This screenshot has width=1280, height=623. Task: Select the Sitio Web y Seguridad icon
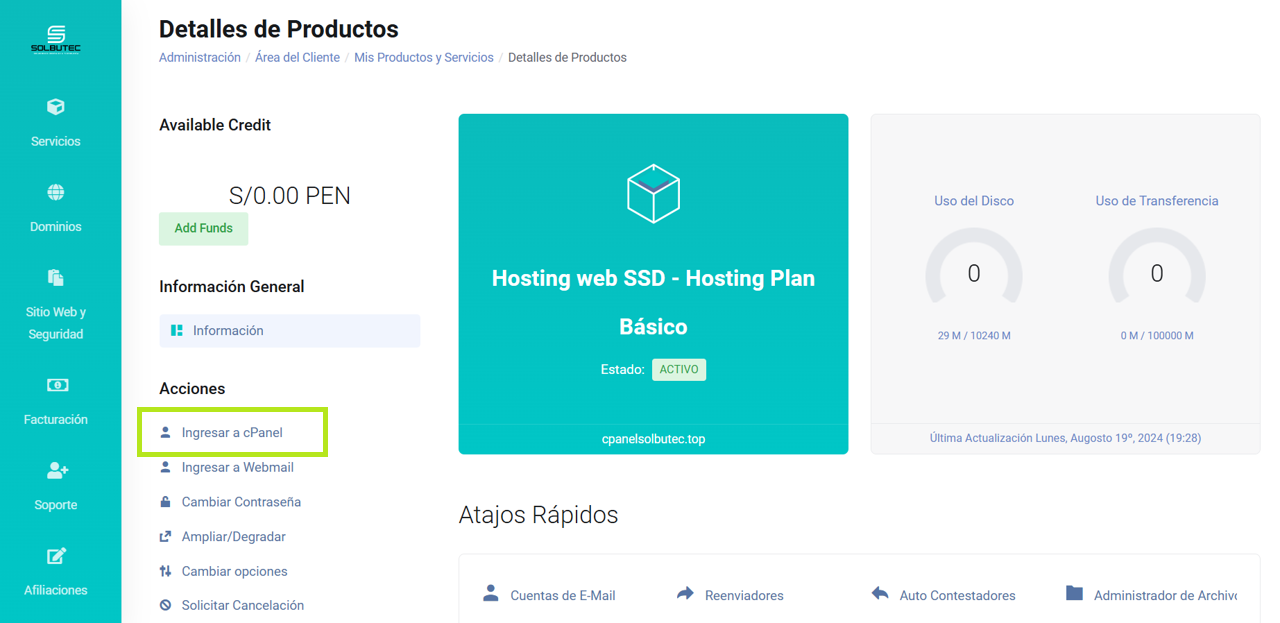(56, 277)
